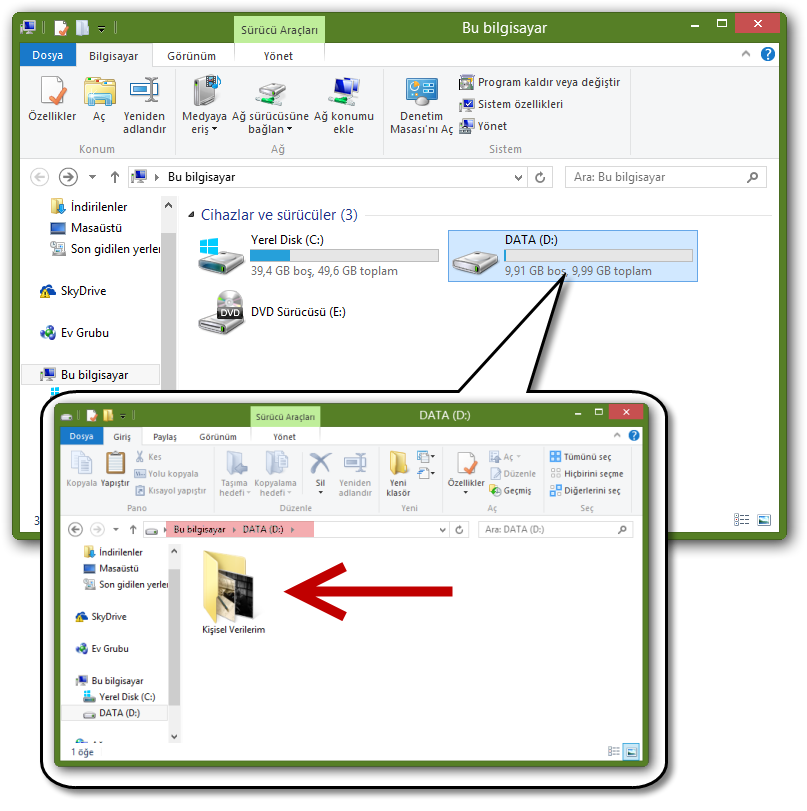Switch to Bilgisayar ribbon tab

tap(113, 56)
